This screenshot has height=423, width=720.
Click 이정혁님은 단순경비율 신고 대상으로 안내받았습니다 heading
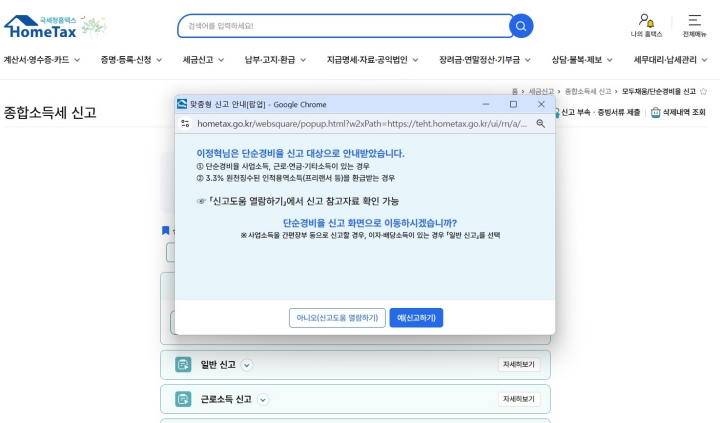300,153
